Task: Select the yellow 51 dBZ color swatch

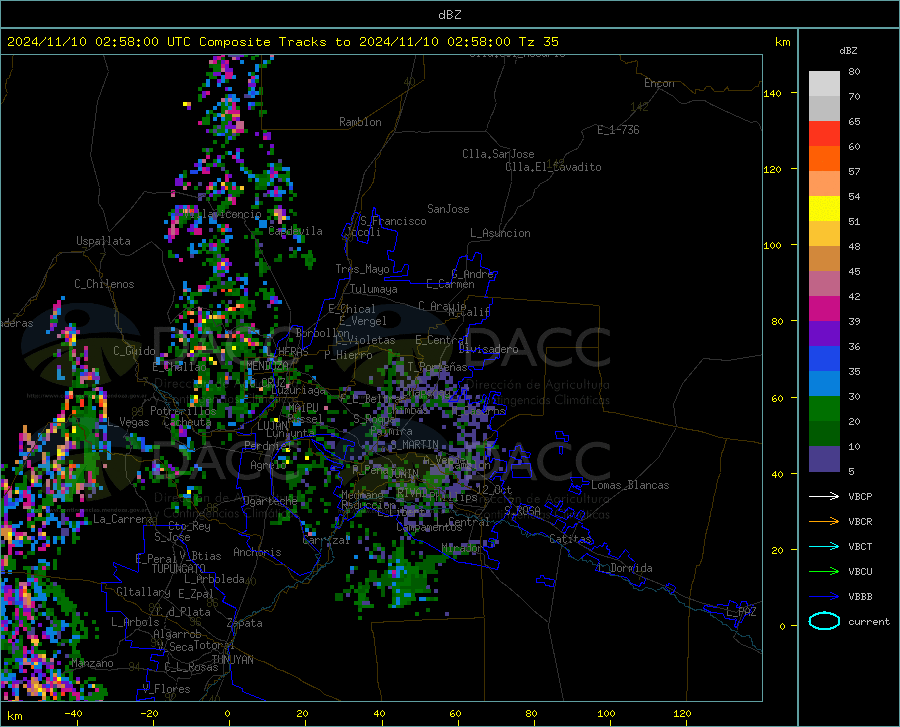Action: click(x=824, y=209)
